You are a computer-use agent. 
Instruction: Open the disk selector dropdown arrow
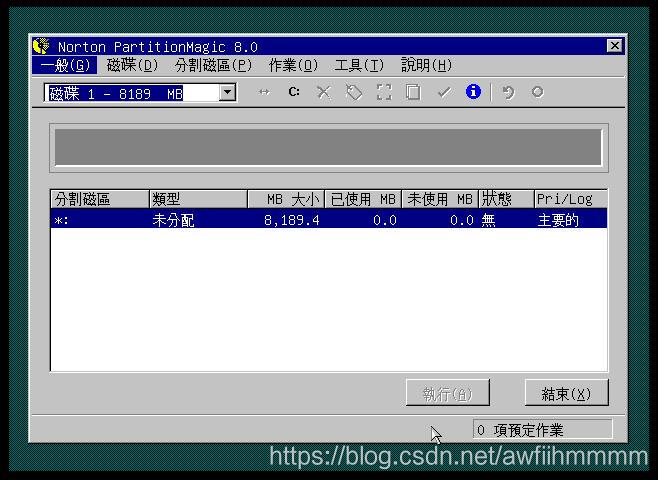pyautogui.click(x=227, y=92)
